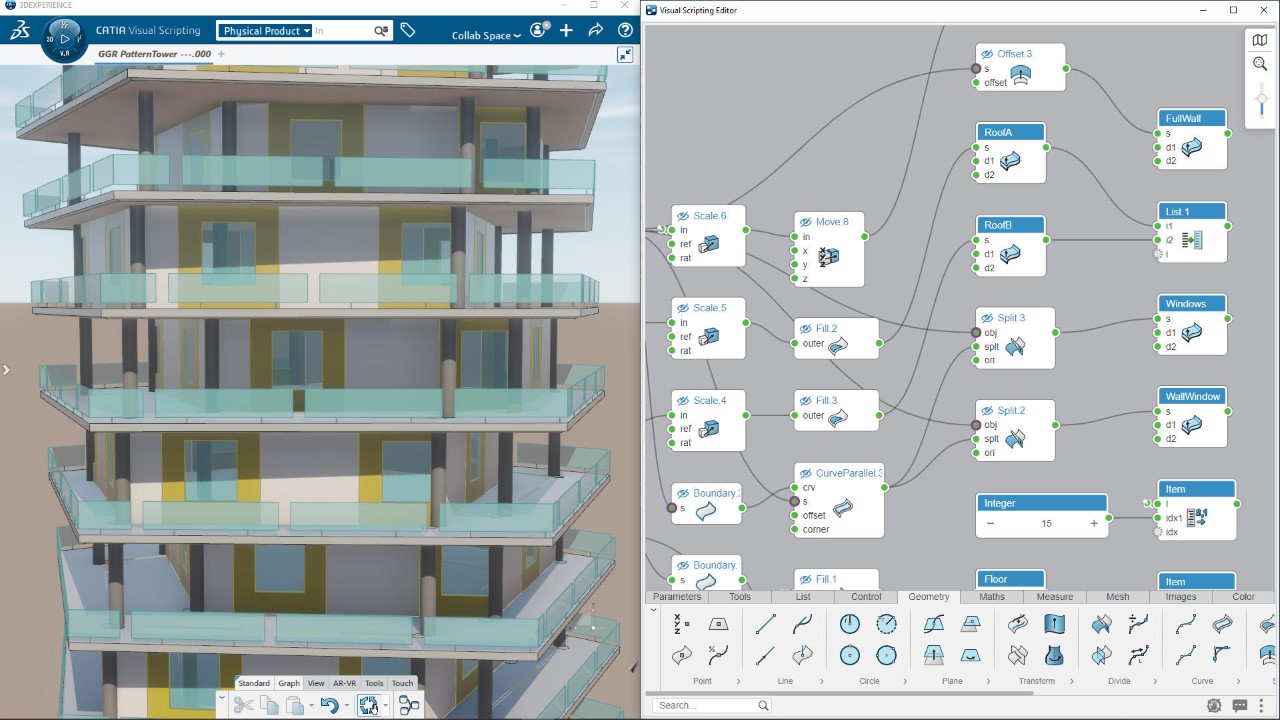The width and height of the screenshot is (1280, 720).
Task: Click the Undo icon in the Standard toolbar
Action: pyautogui.click(x=328, y=705)
